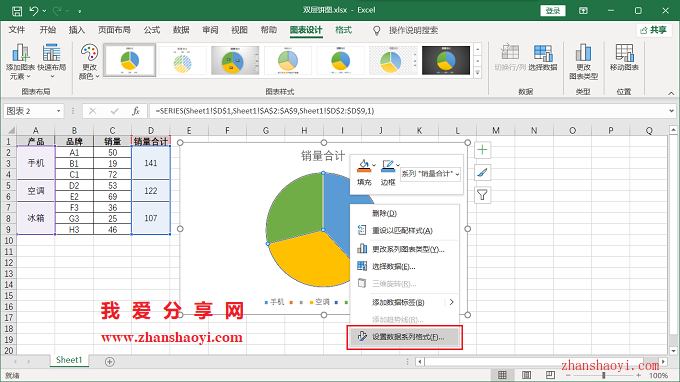Open the Chart Filters funnel button
Screen dimensions: 680x382
482,195
